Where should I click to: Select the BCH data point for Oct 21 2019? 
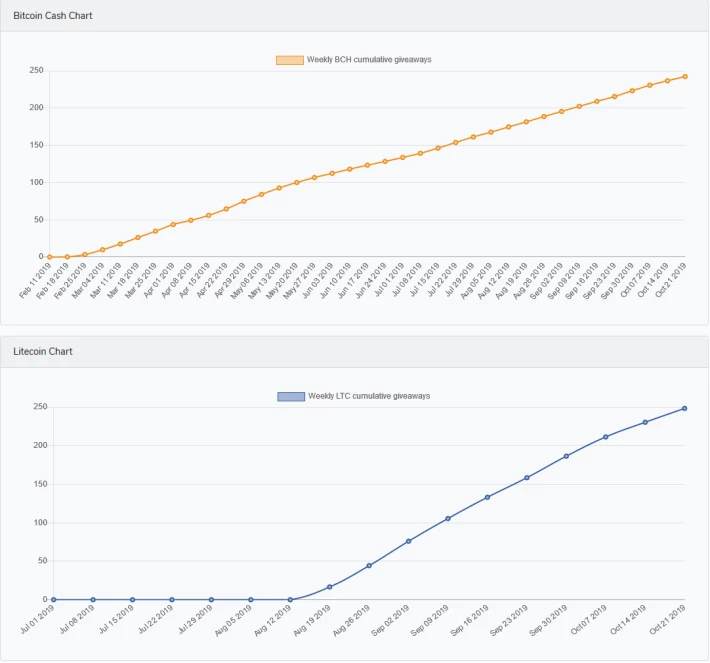[x=685, y=77]
